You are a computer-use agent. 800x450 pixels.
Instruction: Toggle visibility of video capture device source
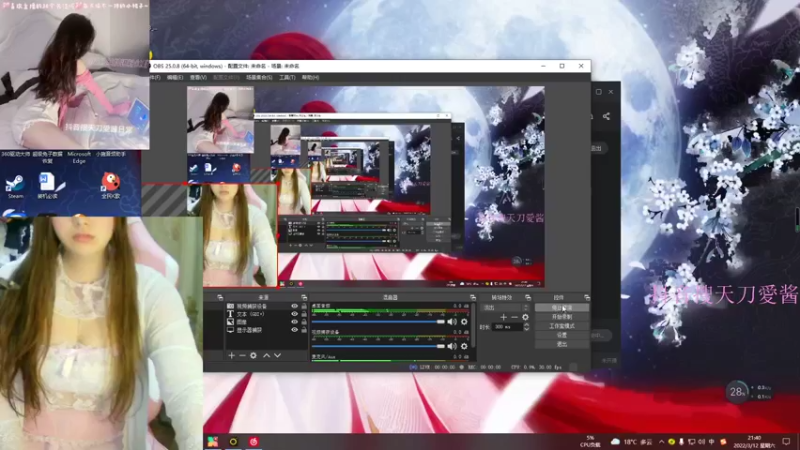coord(294,306)
